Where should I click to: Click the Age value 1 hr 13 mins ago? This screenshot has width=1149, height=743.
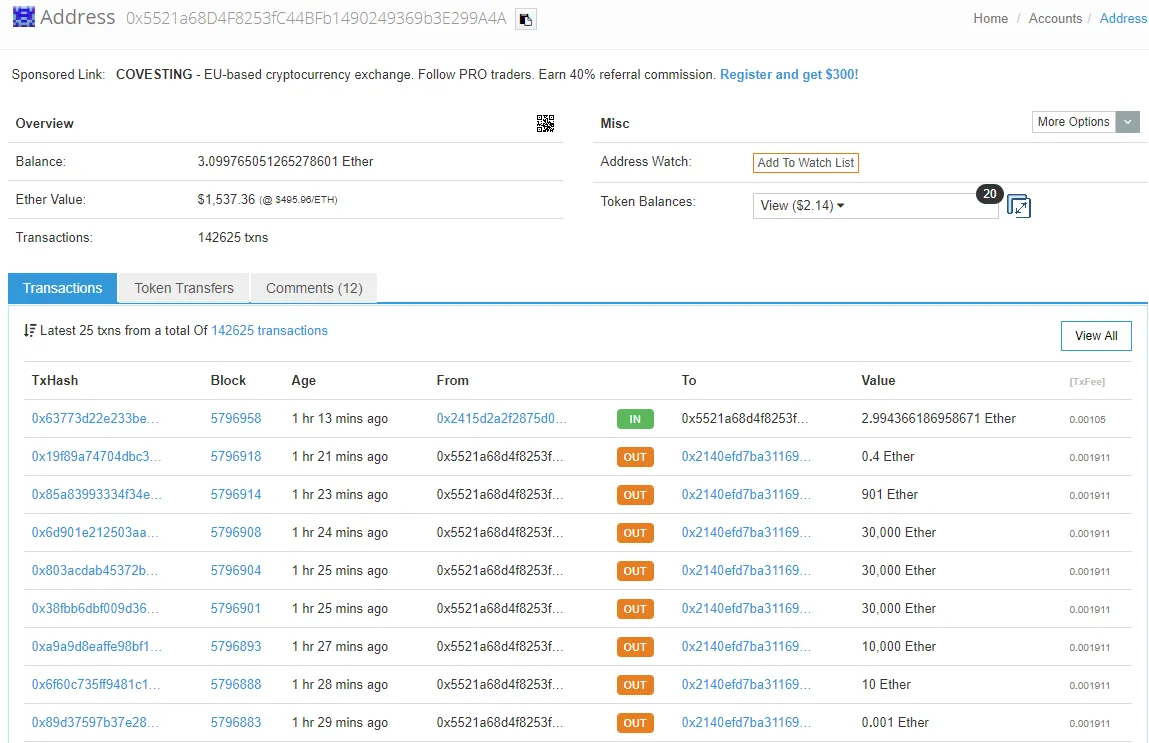340,418
